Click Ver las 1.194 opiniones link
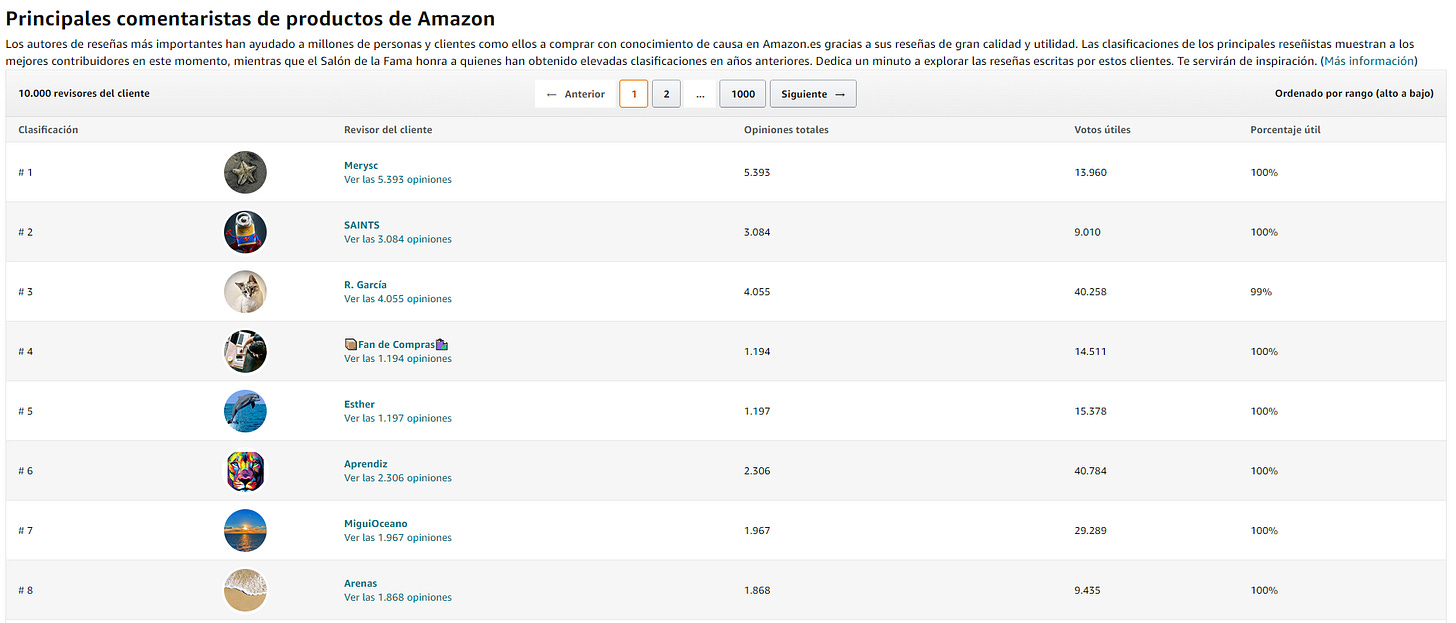The height and width of the screenshot is (623, 1456). click(x=398, y=359)
